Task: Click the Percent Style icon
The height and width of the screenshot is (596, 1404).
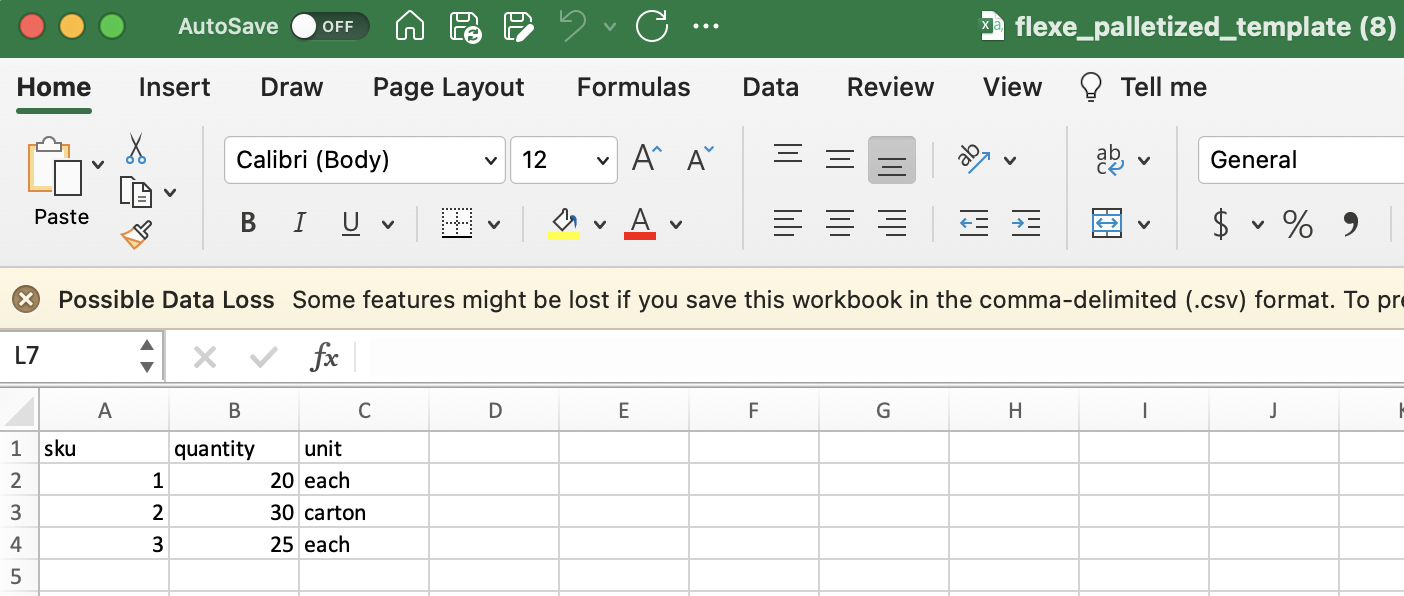Action: 1298,224
